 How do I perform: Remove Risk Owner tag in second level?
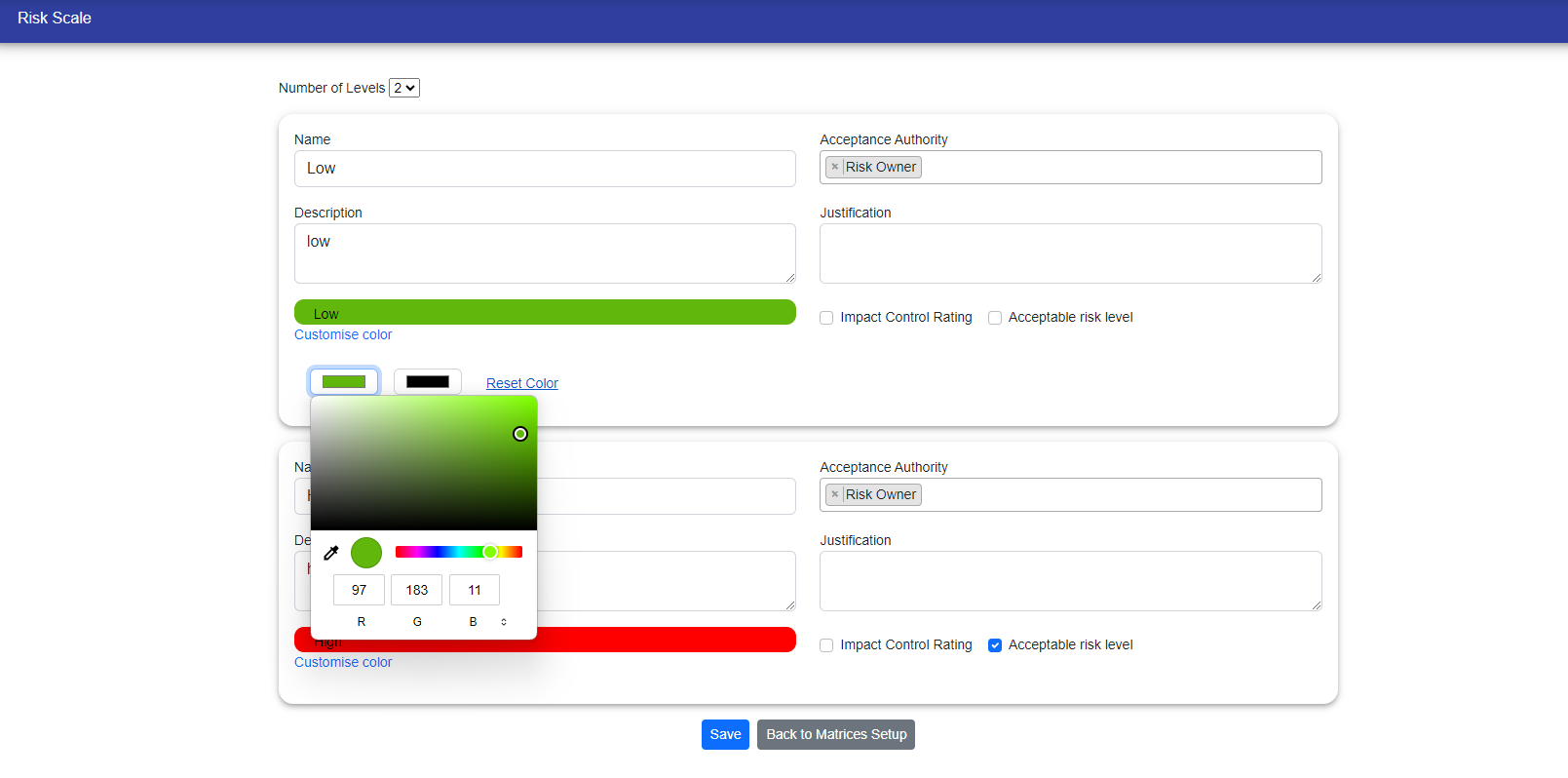click(835, 494)
